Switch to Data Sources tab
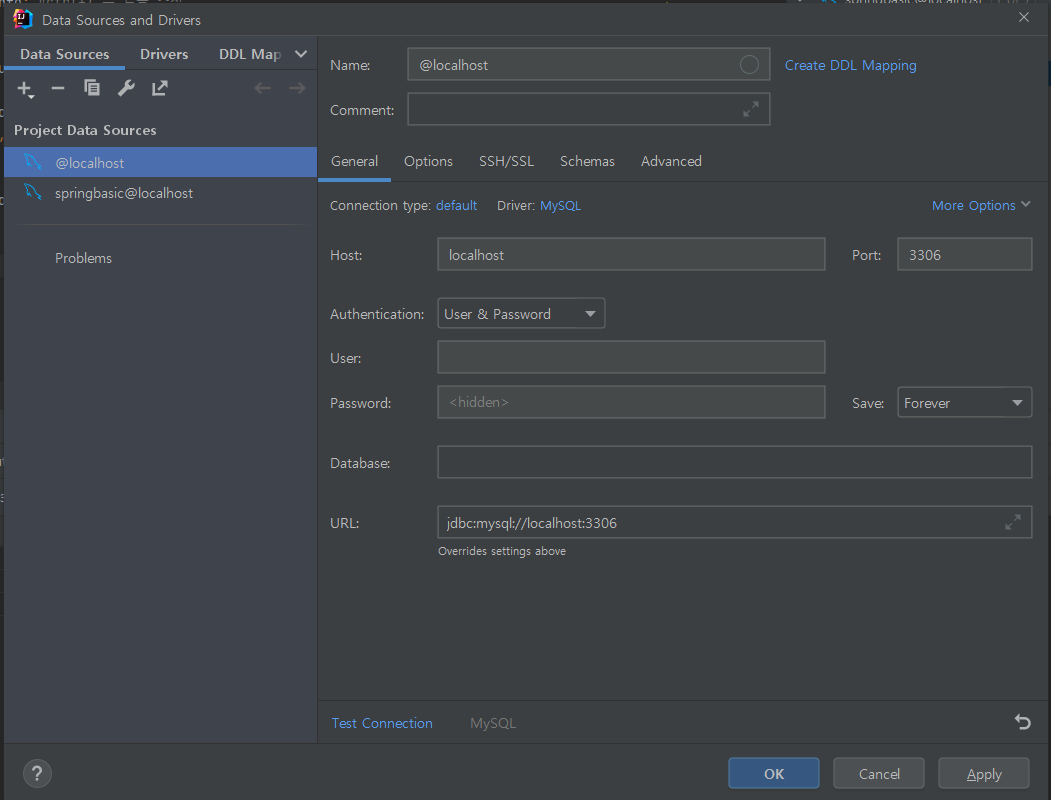This screenshot has height=800, width=1051. click(x=64, y=54)
